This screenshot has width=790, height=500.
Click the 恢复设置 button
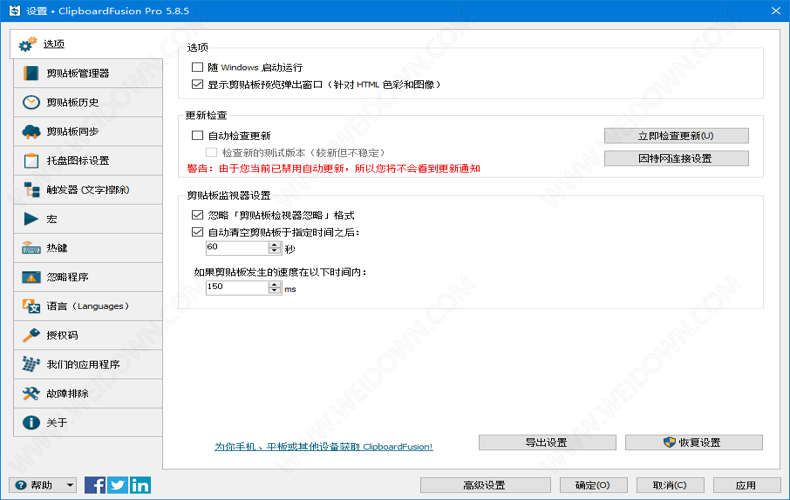tap(694, 443)
